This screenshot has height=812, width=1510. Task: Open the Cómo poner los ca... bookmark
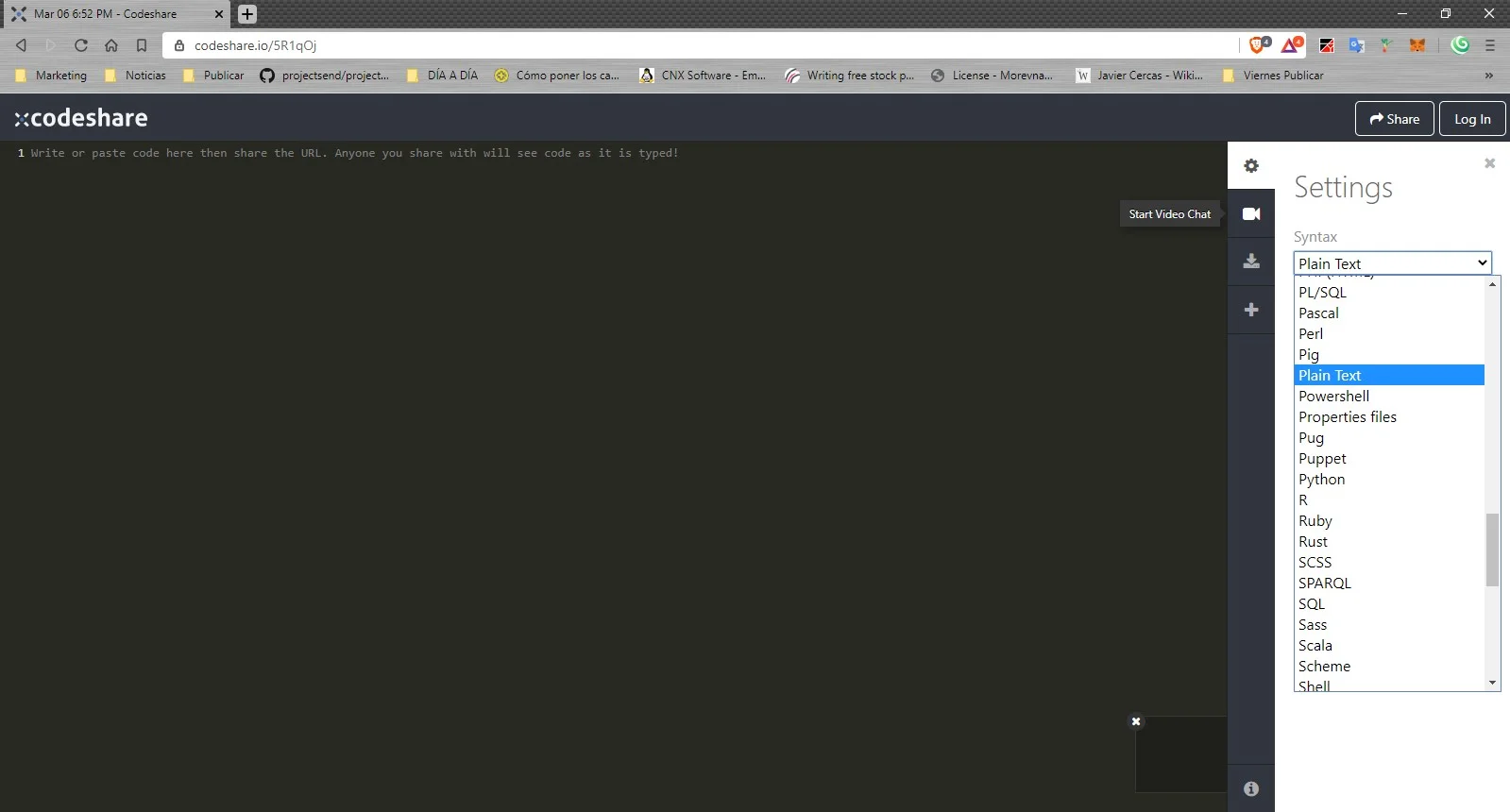tap(558, 76)
